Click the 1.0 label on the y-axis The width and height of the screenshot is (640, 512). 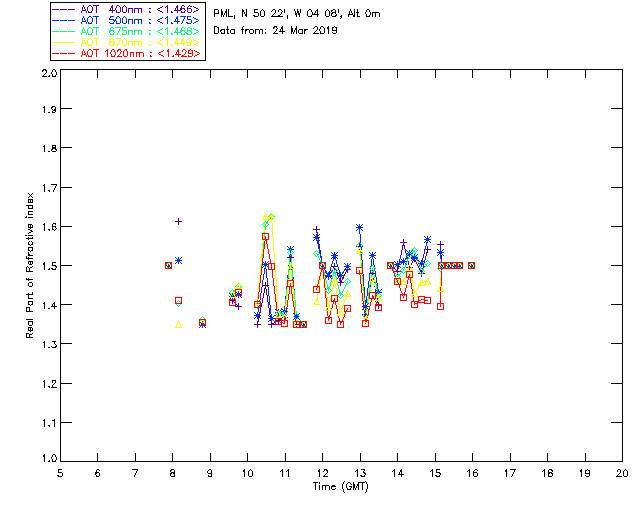pyautogui.click(x=49, y=458)
